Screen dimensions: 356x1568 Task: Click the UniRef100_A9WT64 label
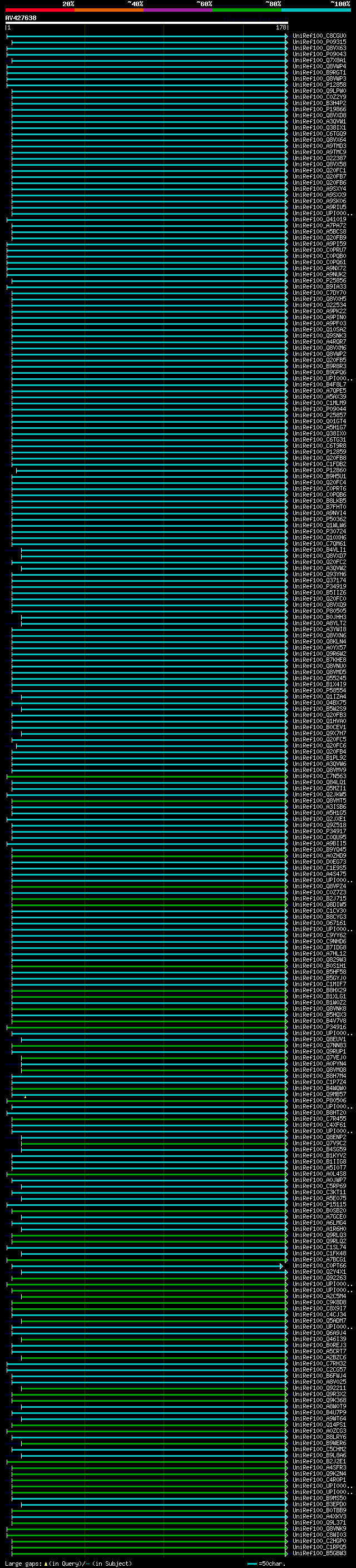(319, 1419)
